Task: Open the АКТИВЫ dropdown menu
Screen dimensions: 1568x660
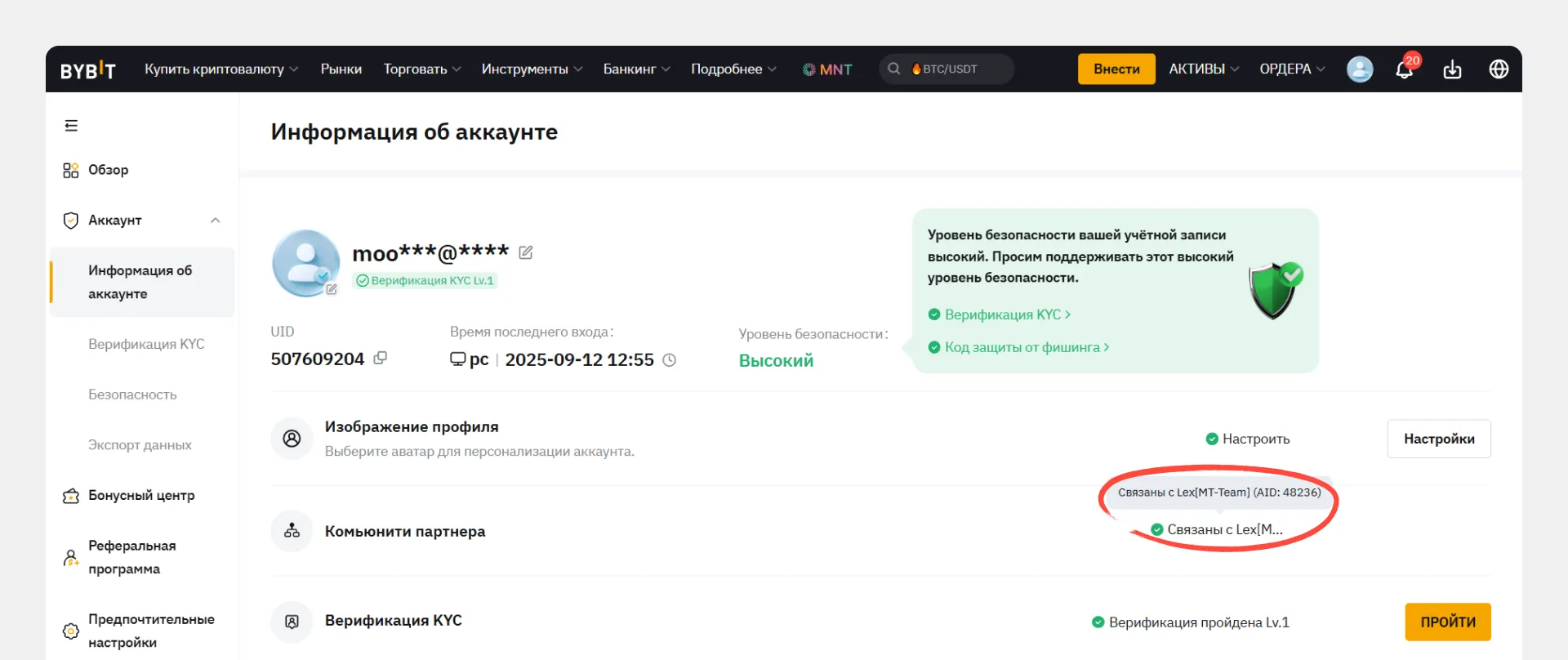Action: (x=1203, y=69)
